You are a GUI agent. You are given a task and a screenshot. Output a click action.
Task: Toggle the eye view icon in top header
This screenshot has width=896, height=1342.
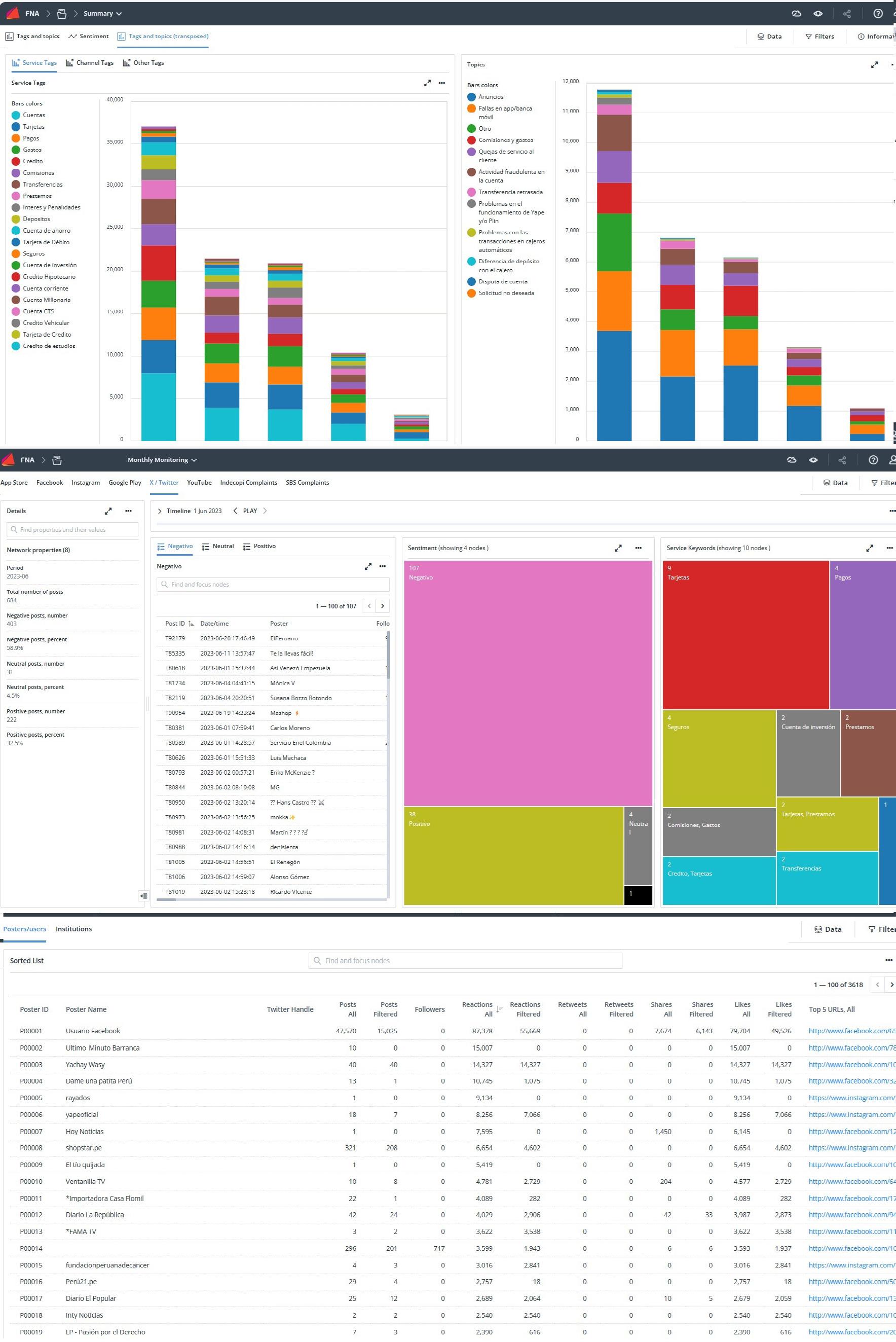(818, 14)
